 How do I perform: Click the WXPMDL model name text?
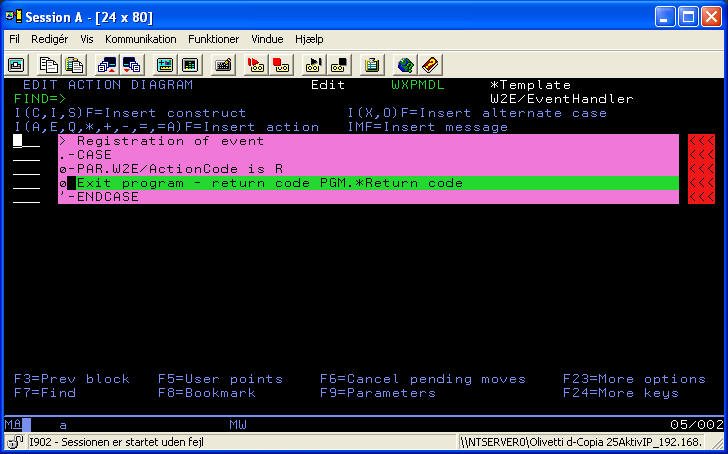418,85
